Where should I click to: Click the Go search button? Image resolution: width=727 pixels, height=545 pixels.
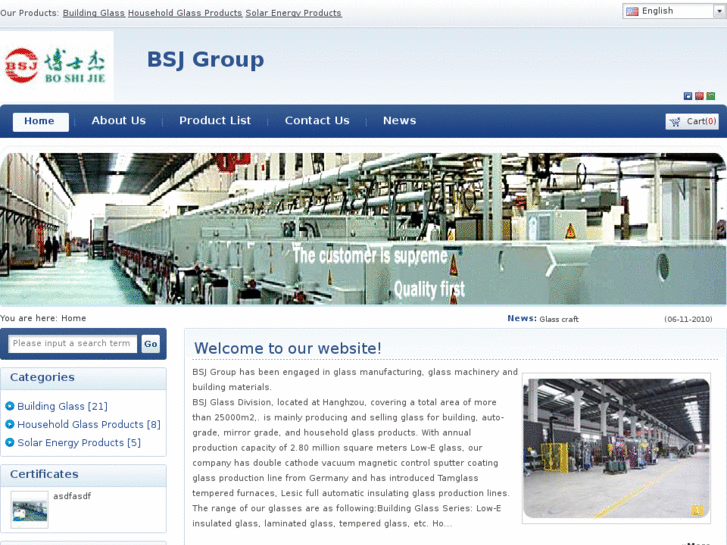151,344
